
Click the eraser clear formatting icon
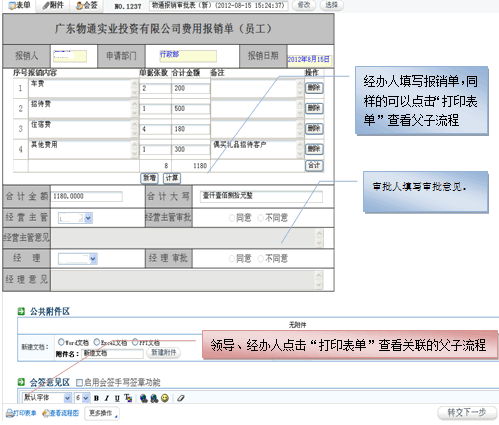pyautogui.click(x=181, y=398)
